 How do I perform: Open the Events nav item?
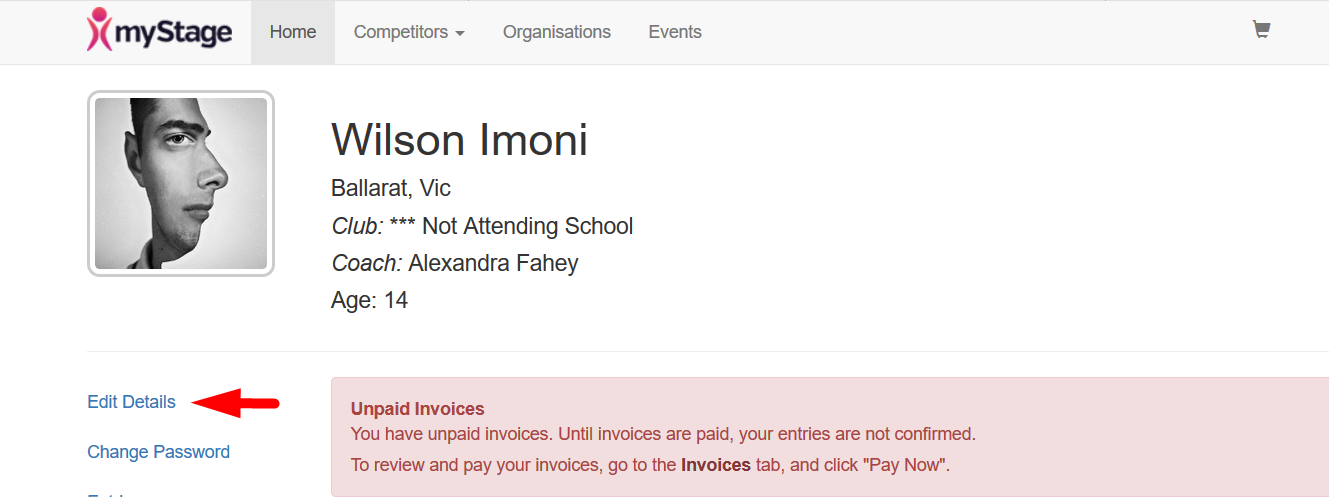(x=675, y=32)
